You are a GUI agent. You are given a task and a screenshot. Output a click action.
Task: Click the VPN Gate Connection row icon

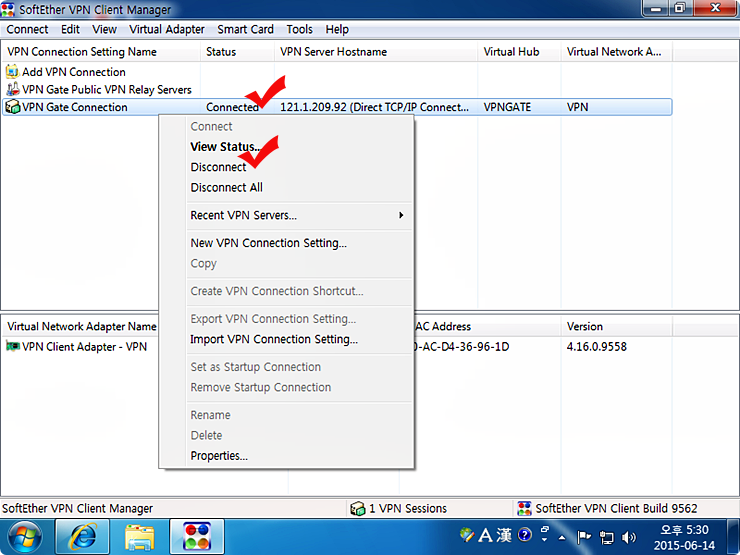point(12,107)
